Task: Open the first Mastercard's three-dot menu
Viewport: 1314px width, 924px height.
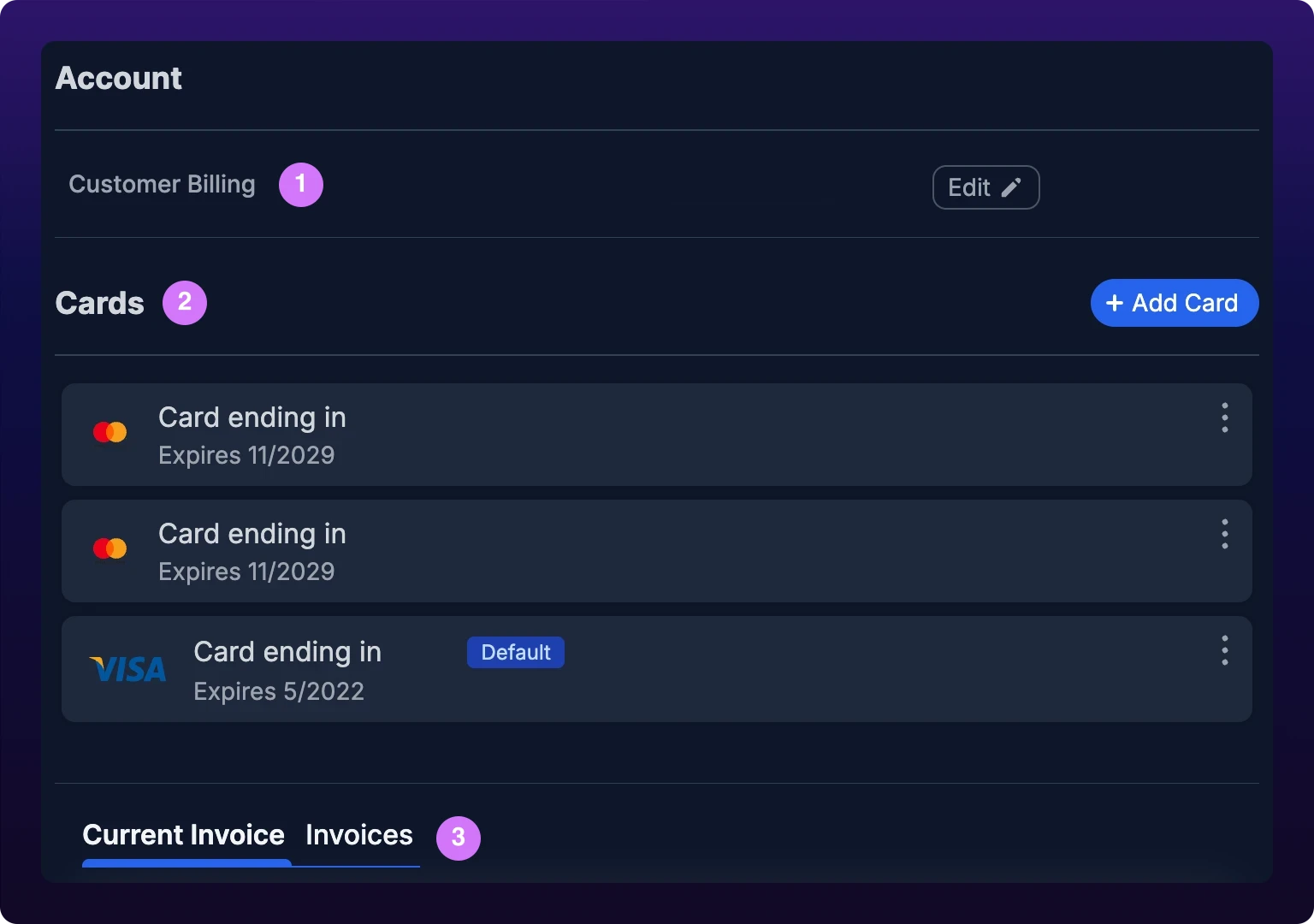Action: click(x=1225, y=418)
